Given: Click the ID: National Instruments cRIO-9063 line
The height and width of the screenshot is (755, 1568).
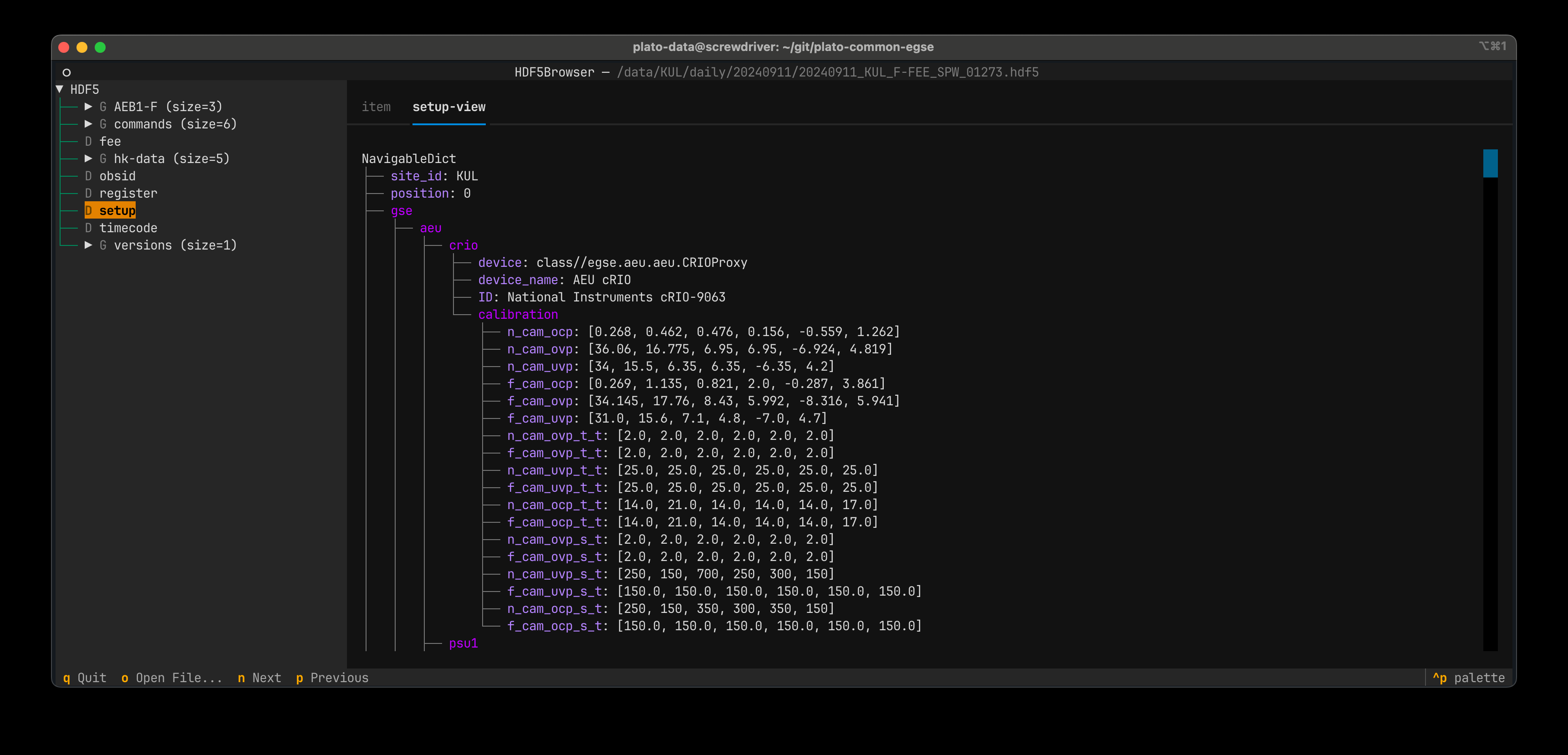Looking at the screenshot, I should pyautogui.click(x=602, y=297).
